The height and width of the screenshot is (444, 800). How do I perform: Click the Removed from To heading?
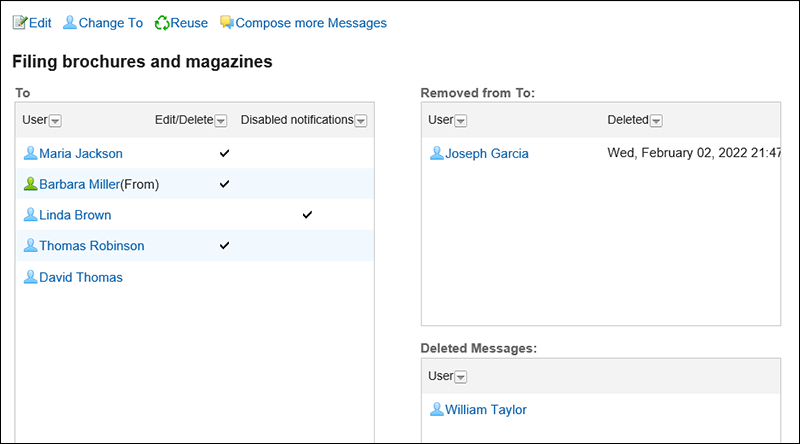pos(478,93)
